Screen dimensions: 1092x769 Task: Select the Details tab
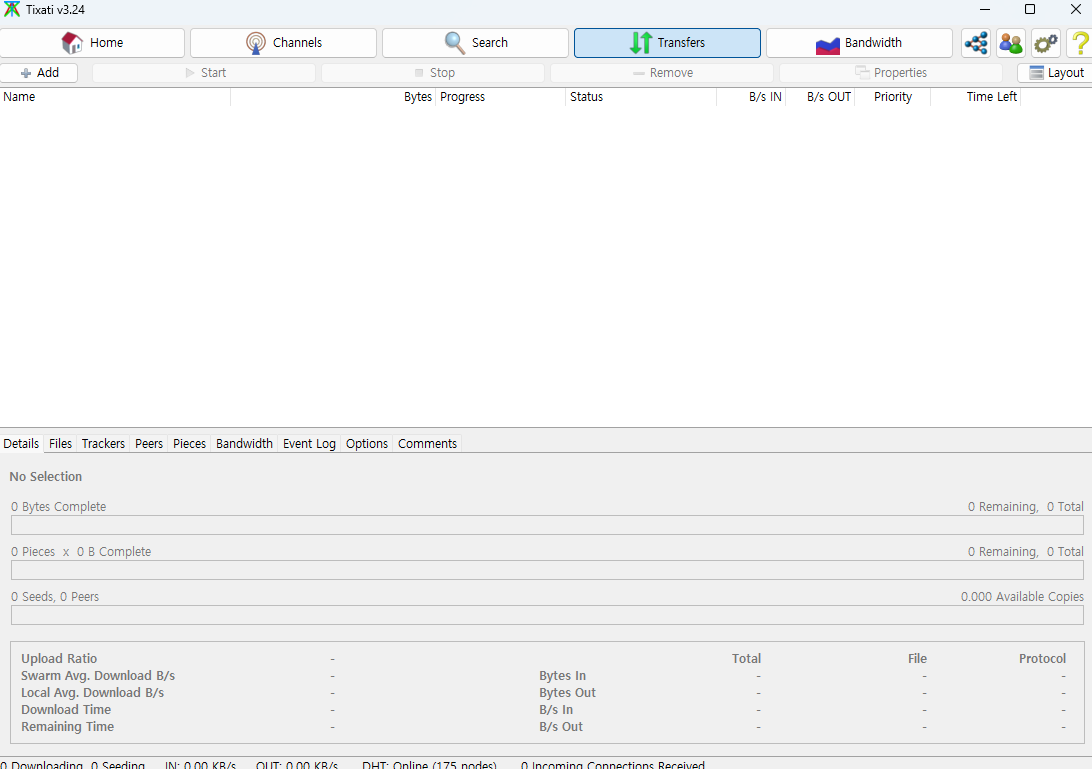click(21, 444)
